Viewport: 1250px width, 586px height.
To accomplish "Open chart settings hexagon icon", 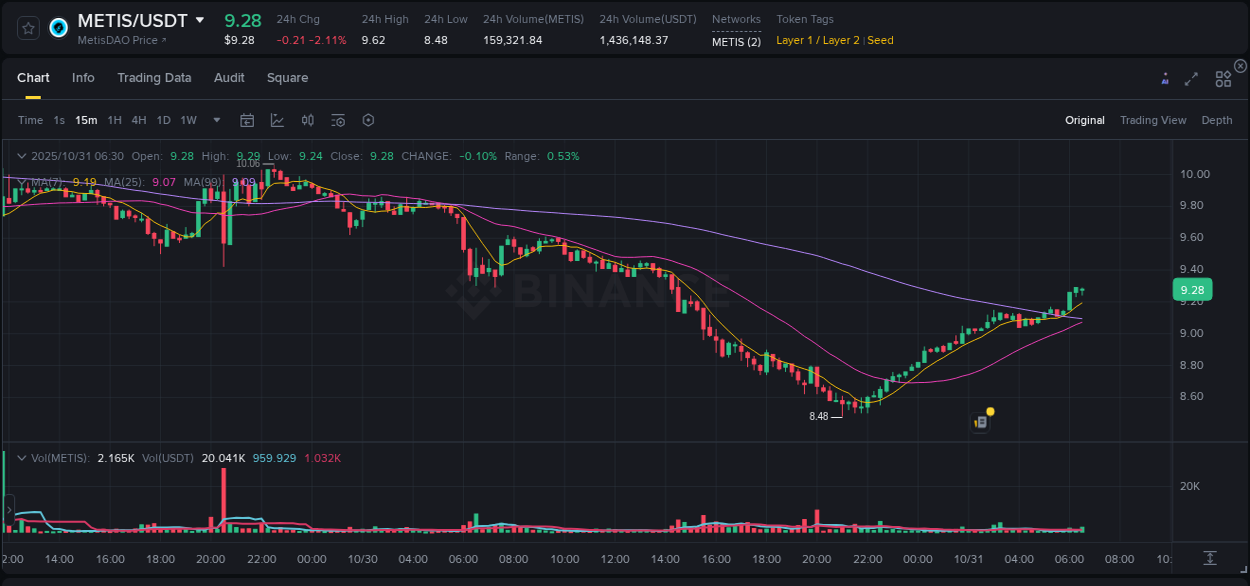I will click(x=368, y=120).
